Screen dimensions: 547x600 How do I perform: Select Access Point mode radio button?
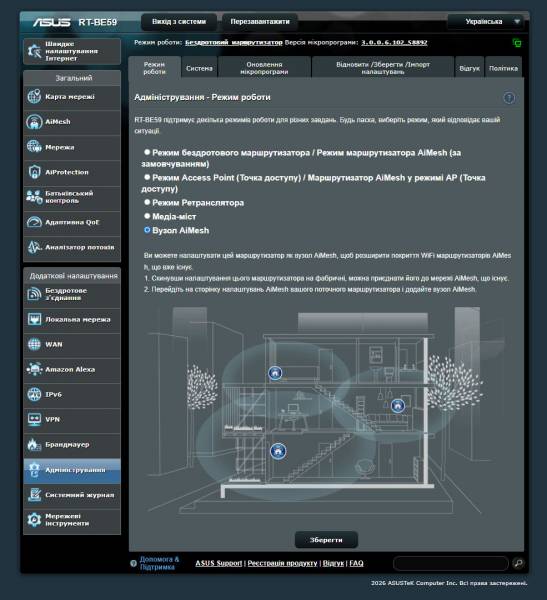pos(147,177)
